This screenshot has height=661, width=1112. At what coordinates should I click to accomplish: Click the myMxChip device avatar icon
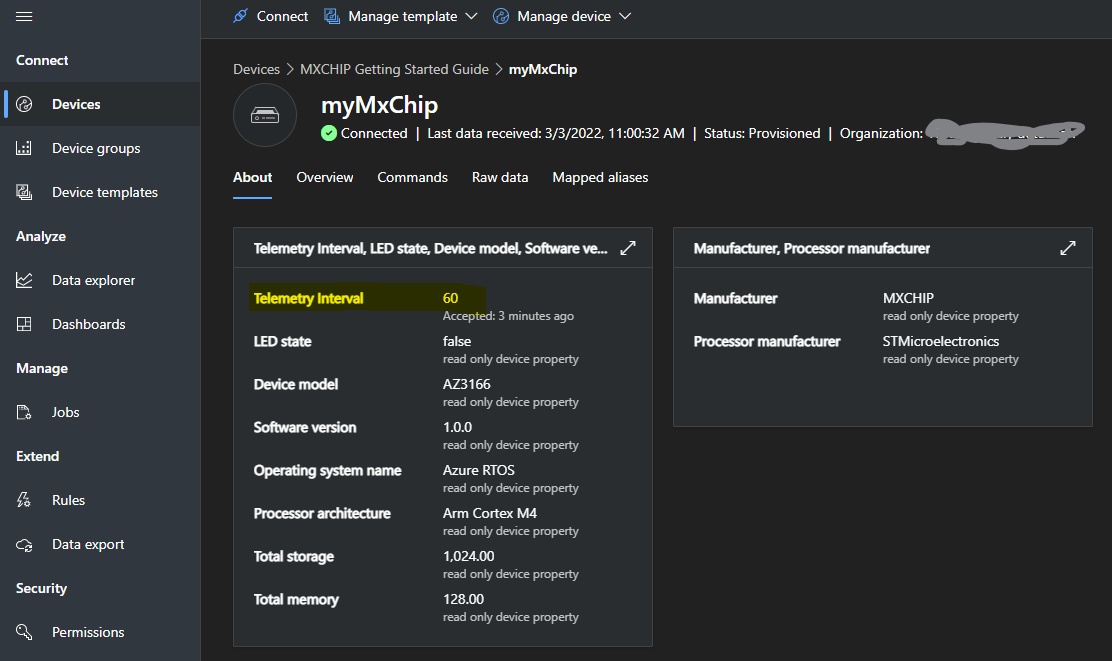click(265, 115)
